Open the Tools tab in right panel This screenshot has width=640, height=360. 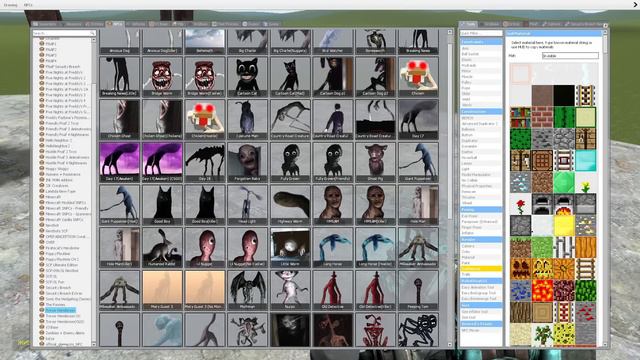(x=469, y=24)
